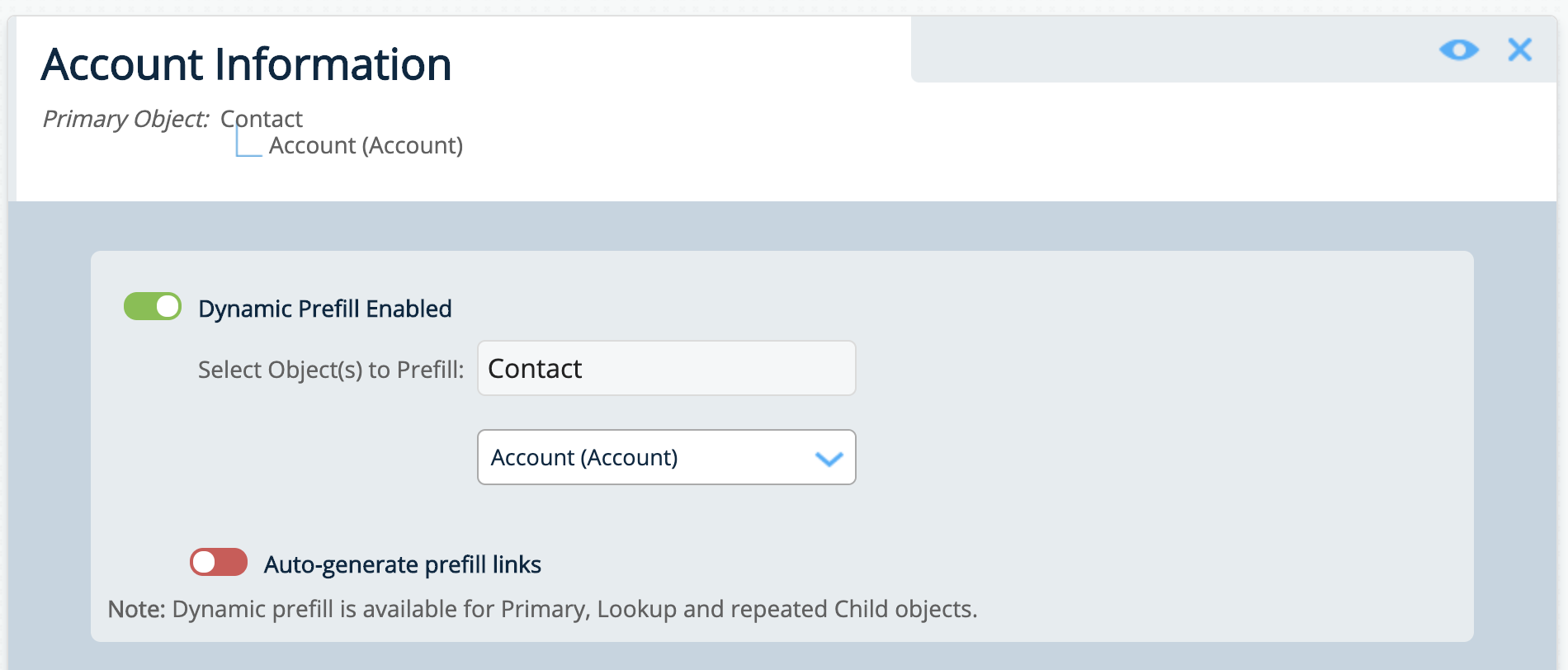The image size is (1568, 670).
Task: Click the blue chevron arrow in the dropdown
Action: coord(829,459)
